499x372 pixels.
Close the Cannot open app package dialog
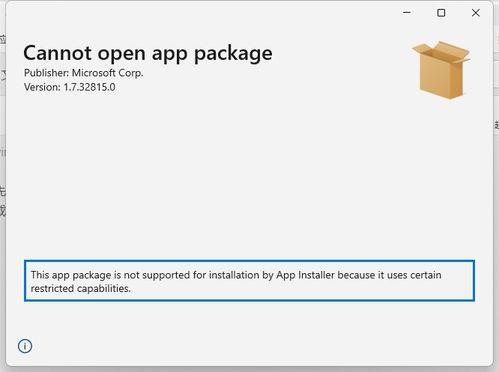coord(476,13)
